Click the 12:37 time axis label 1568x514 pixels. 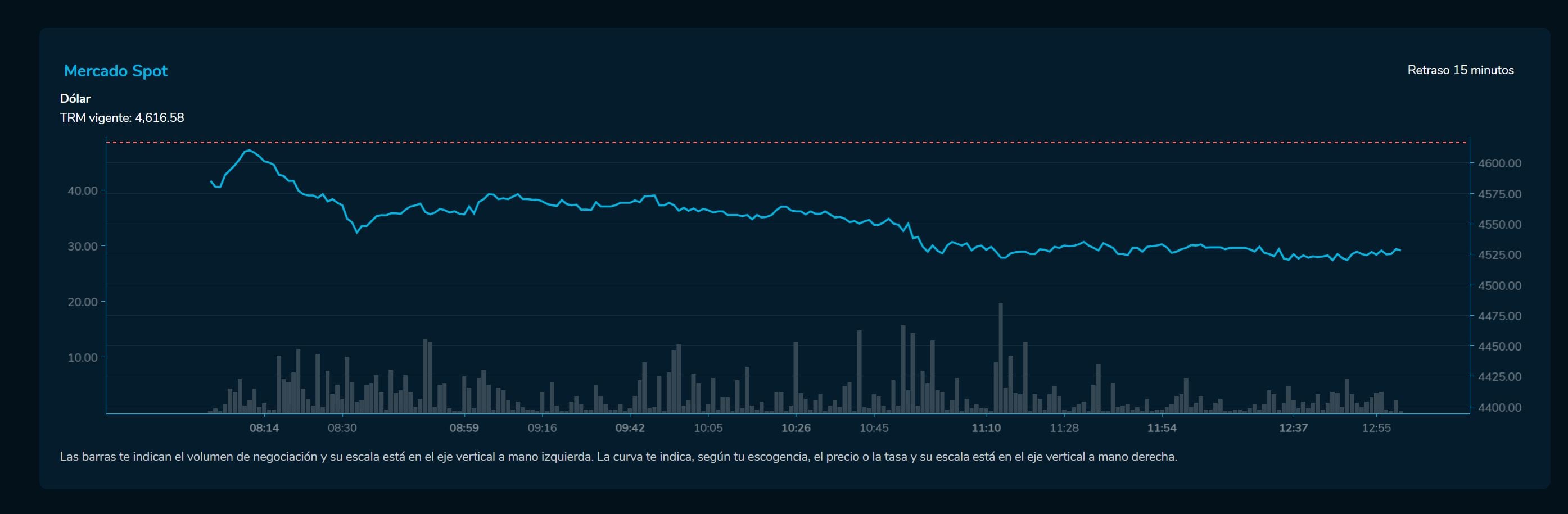(x=1293, y=427)
